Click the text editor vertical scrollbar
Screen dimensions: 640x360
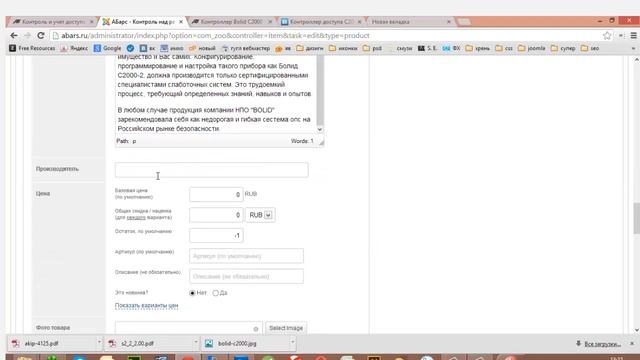(320, 91)
